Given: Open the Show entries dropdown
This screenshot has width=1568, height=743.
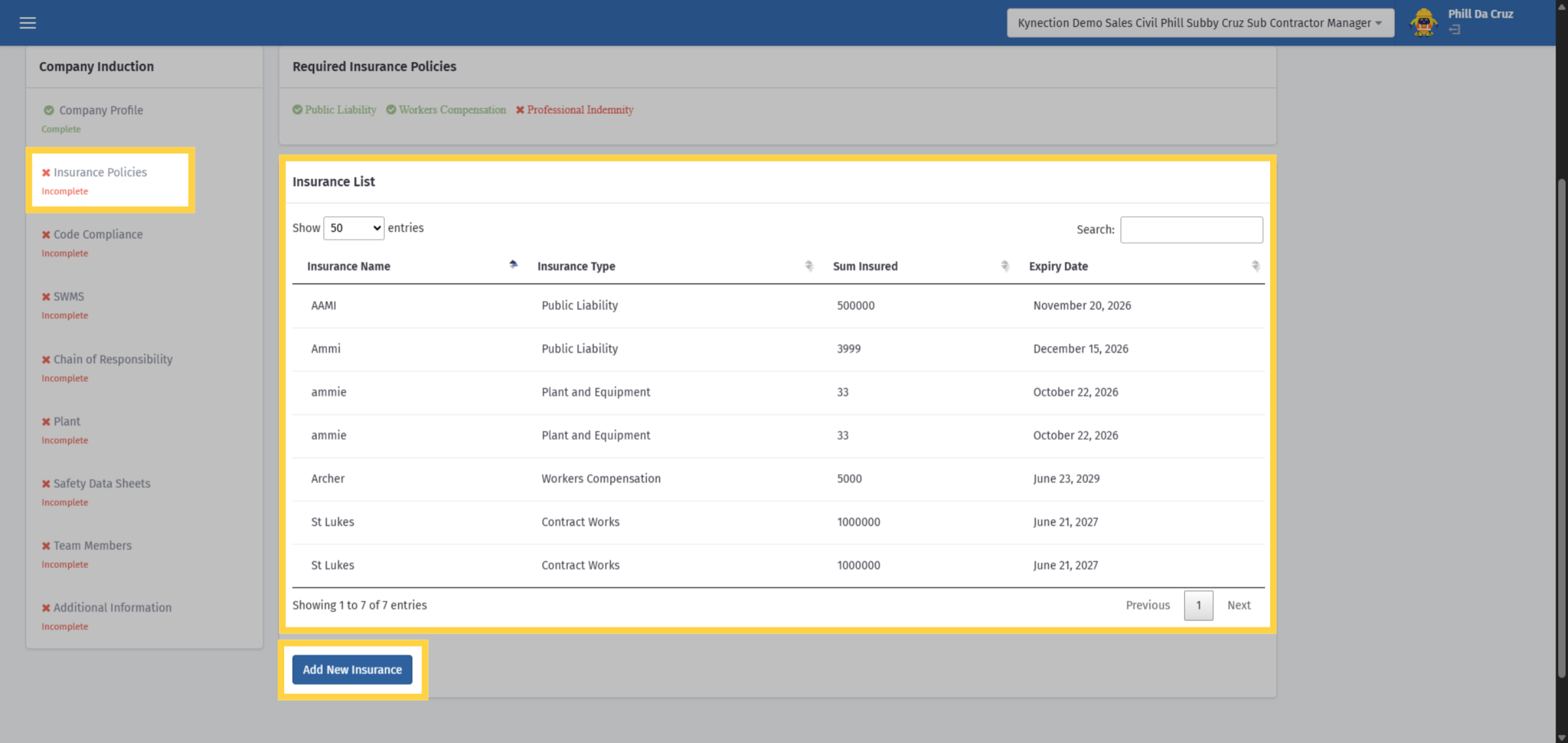Looking at the screenshot, I should pos(354,228).
